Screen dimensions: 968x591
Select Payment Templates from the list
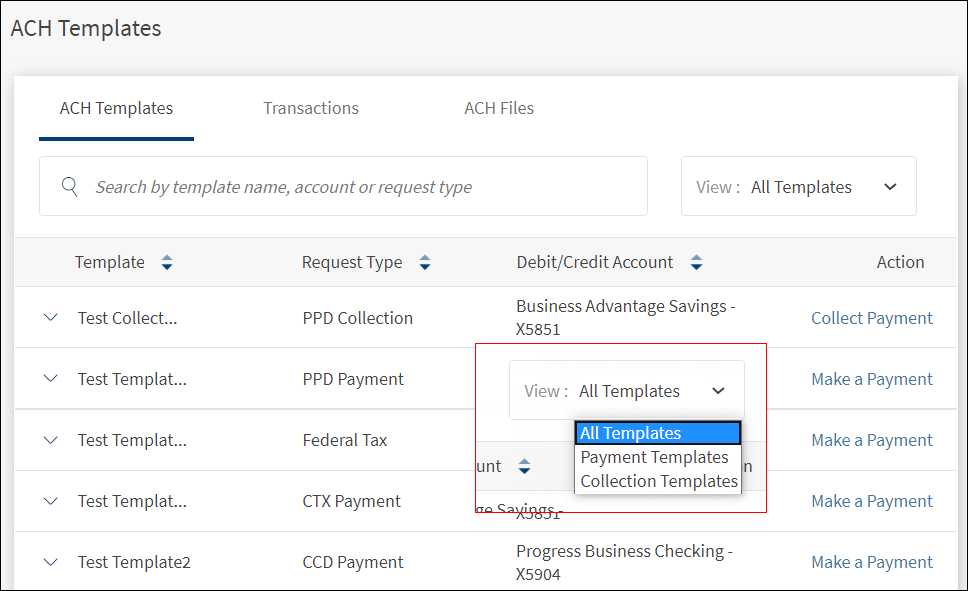click(654, 457)
